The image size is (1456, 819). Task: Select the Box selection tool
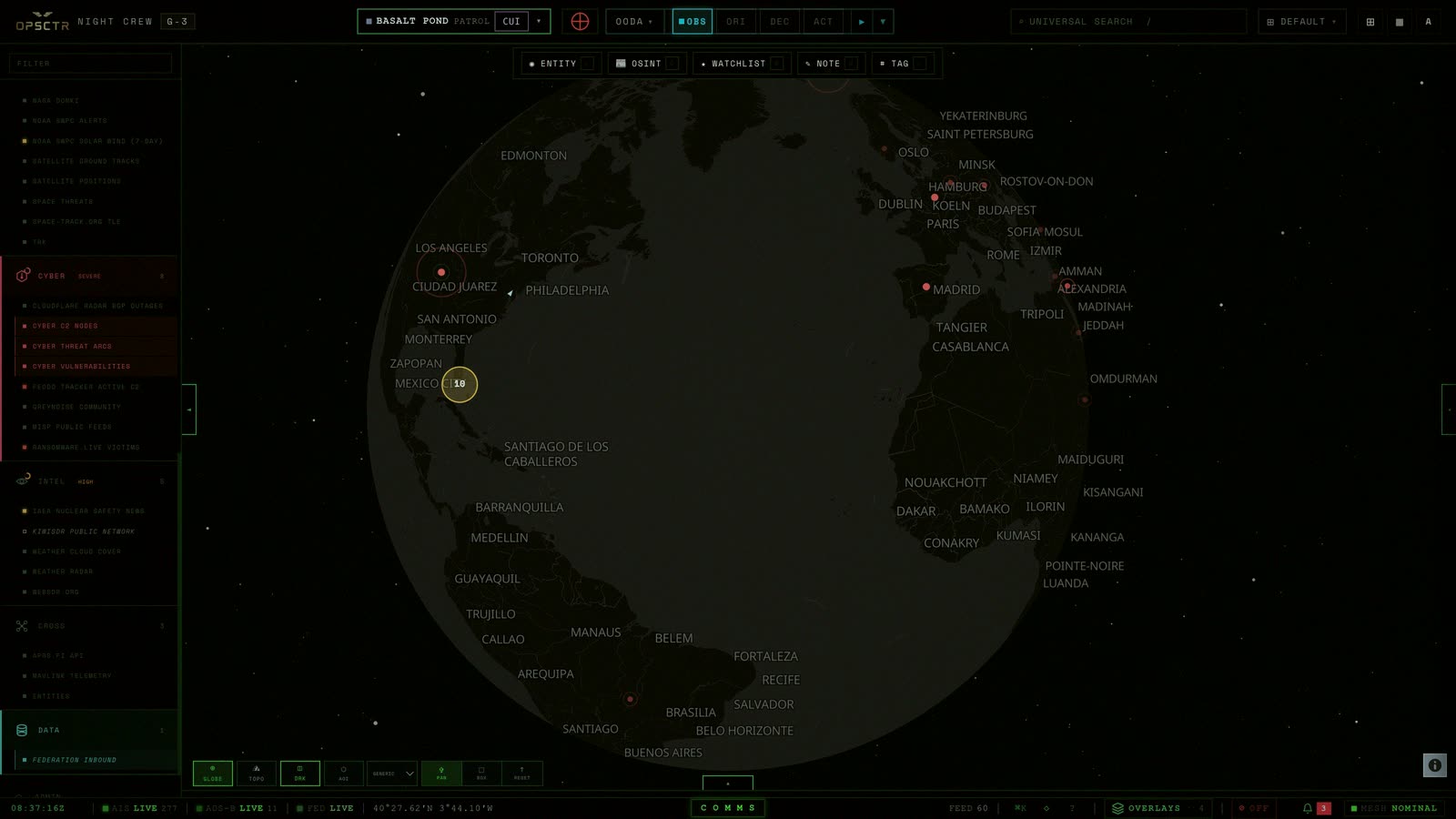coord(481,773)
